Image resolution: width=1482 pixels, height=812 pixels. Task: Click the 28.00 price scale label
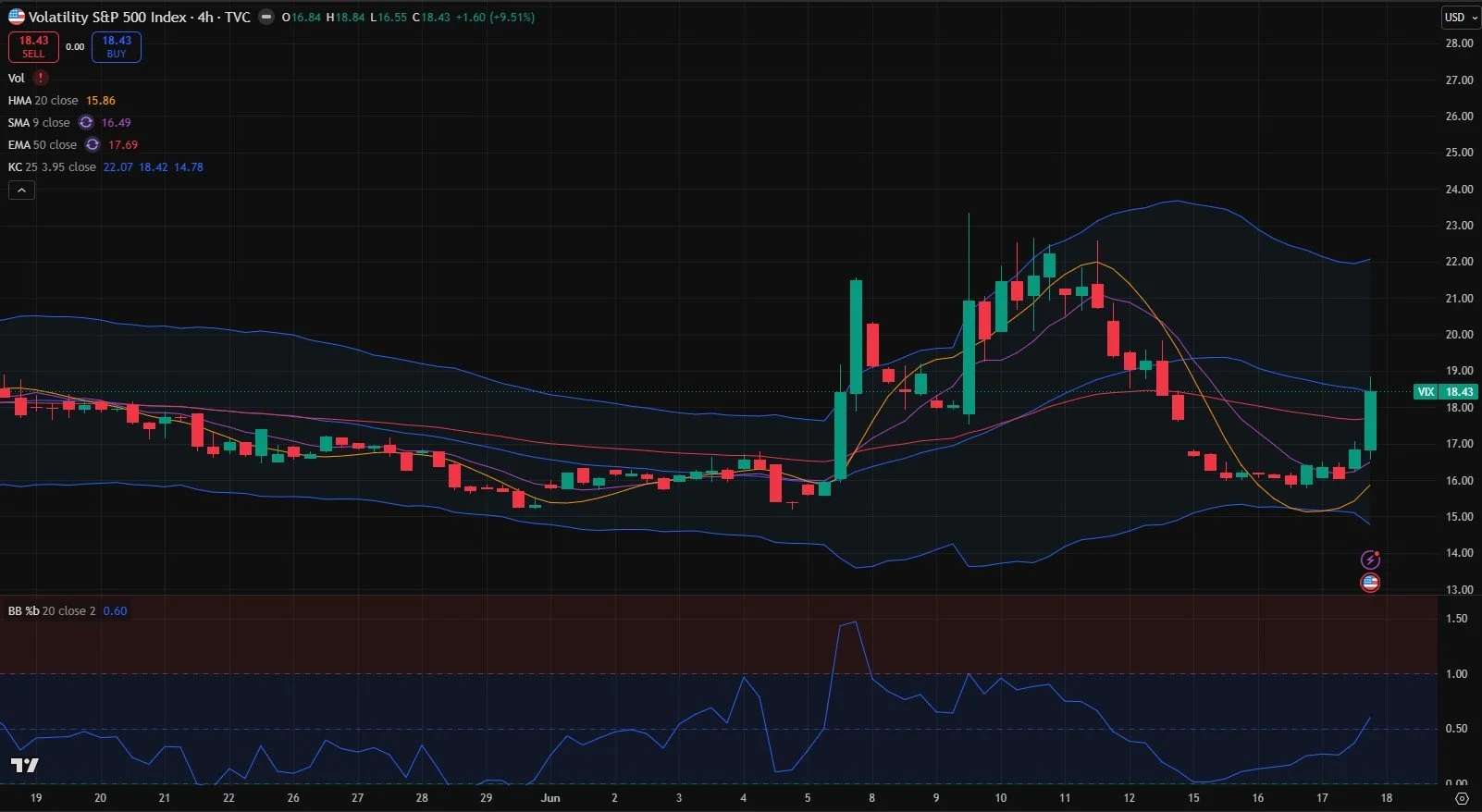point(1459,43)
